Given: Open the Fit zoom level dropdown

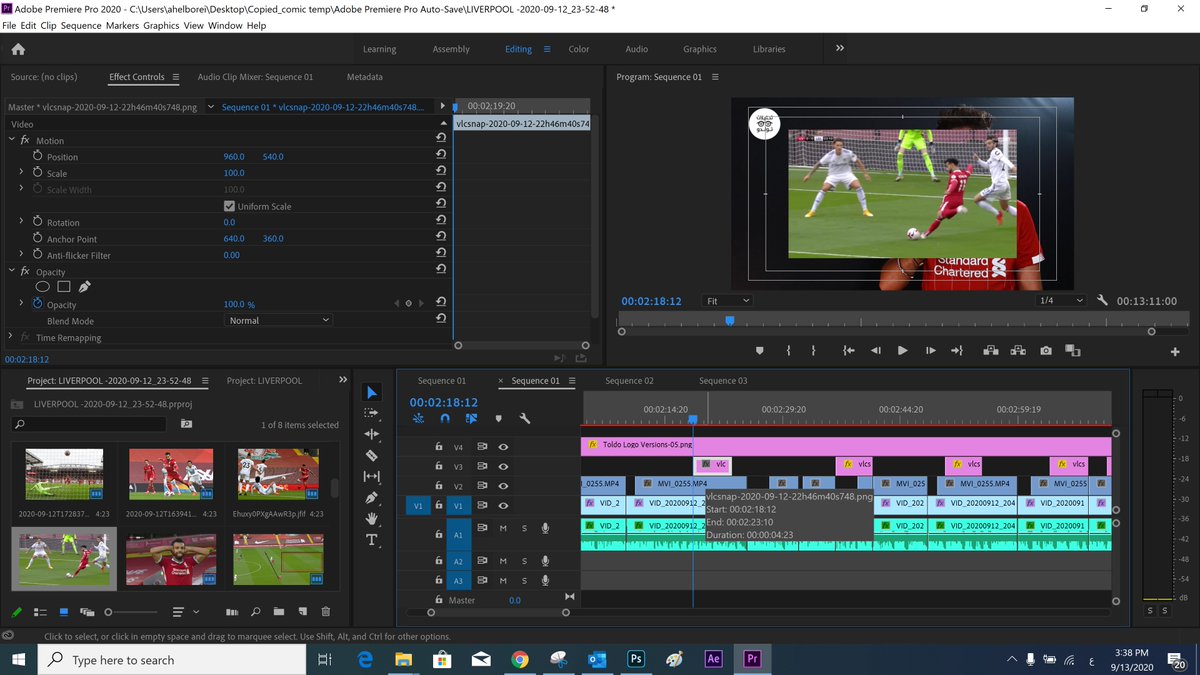Looking at the screenshot, I should [x=725, y=300].
